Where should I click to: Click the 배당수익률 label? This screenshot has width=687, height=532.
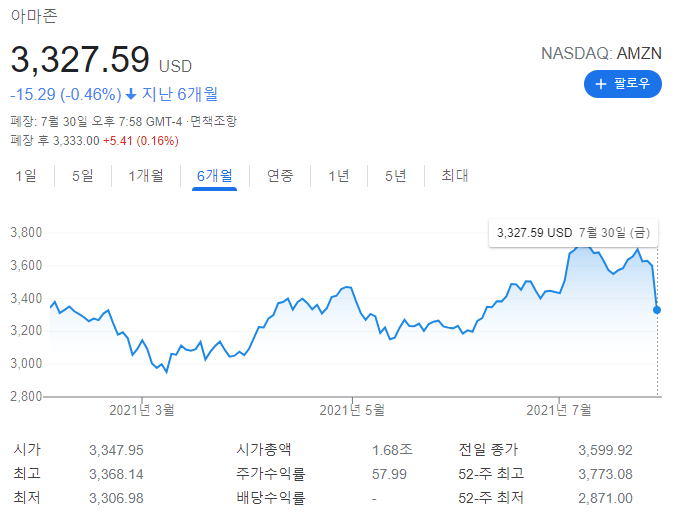click(271, 498)
